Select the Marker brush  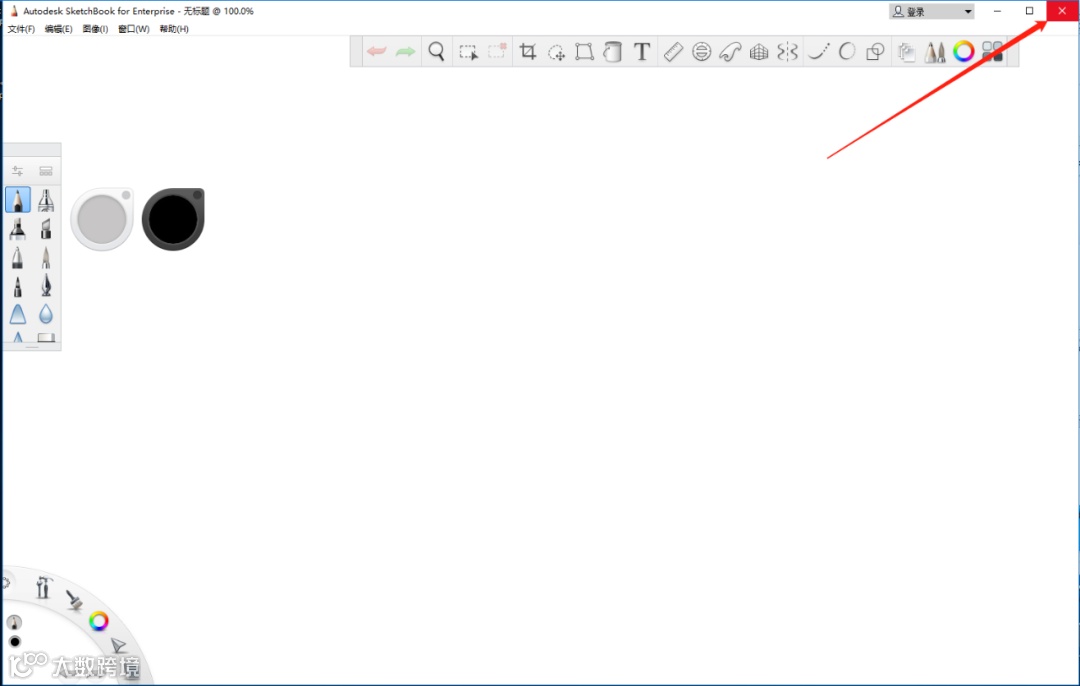[x=18, y=229]
